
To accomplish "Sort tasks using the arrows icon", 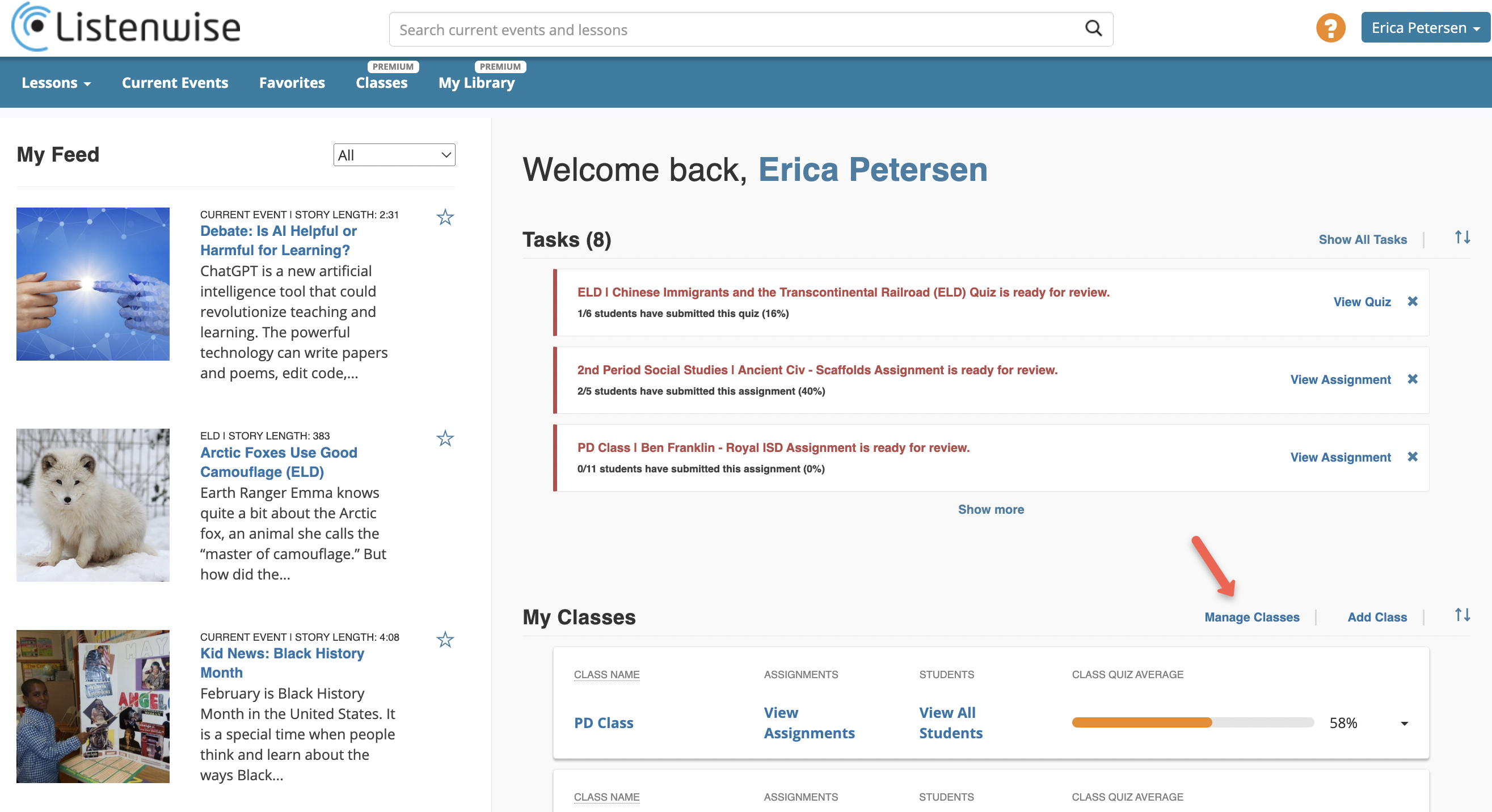I will 1463,238.
